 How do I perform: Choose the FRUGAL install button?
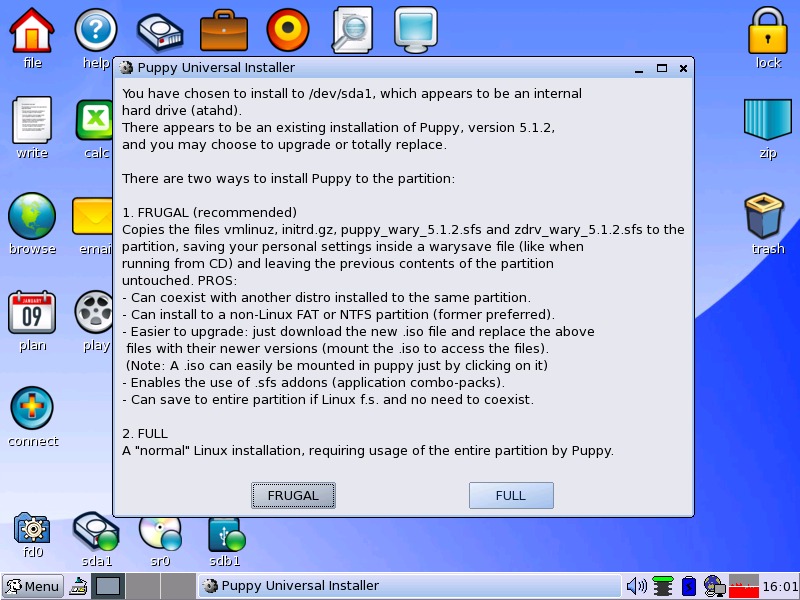pos(293,495)
